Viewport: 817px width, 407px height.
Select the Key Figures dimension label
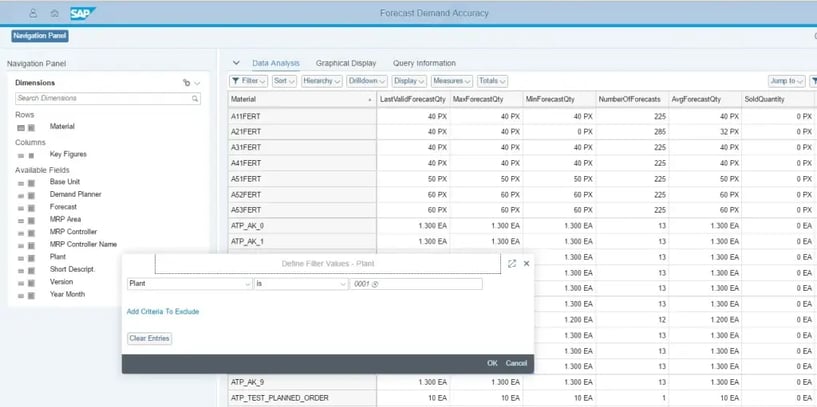pos(68,154)
